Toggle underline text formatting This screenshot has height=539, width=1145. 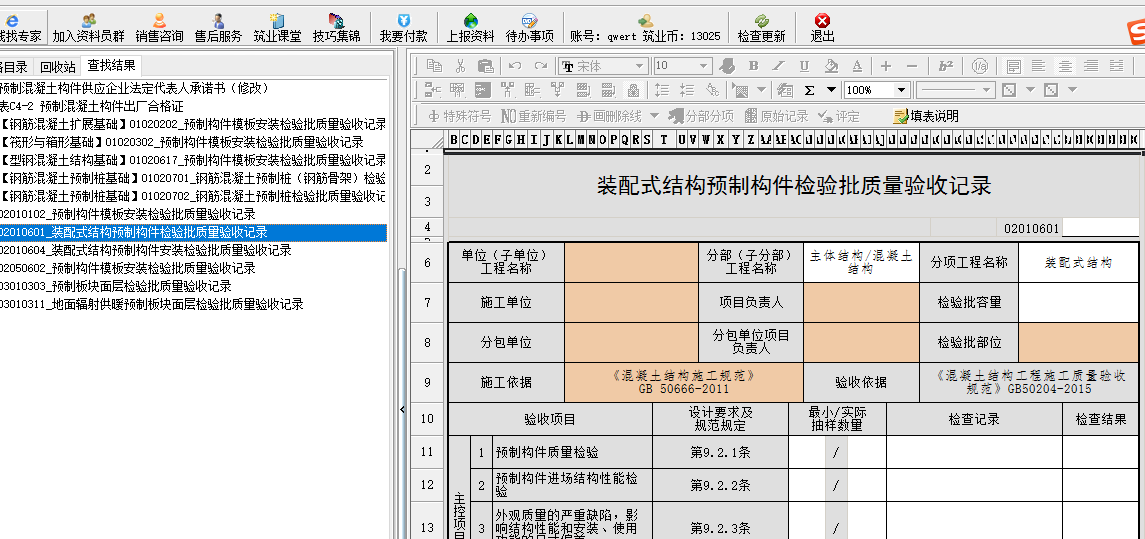point(805,66)
